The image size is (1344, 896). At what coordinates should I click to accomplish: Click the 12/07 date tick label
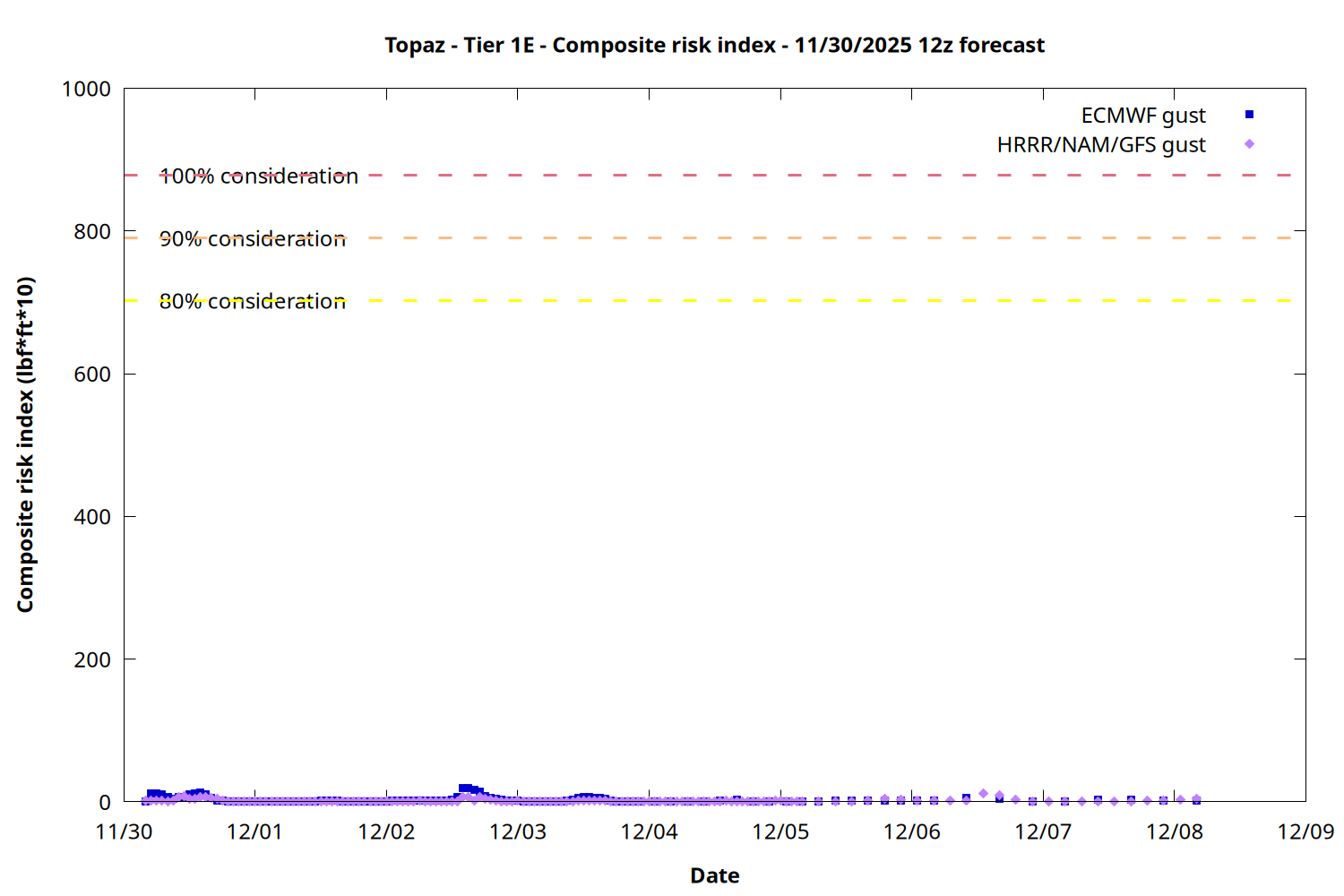1042,831
